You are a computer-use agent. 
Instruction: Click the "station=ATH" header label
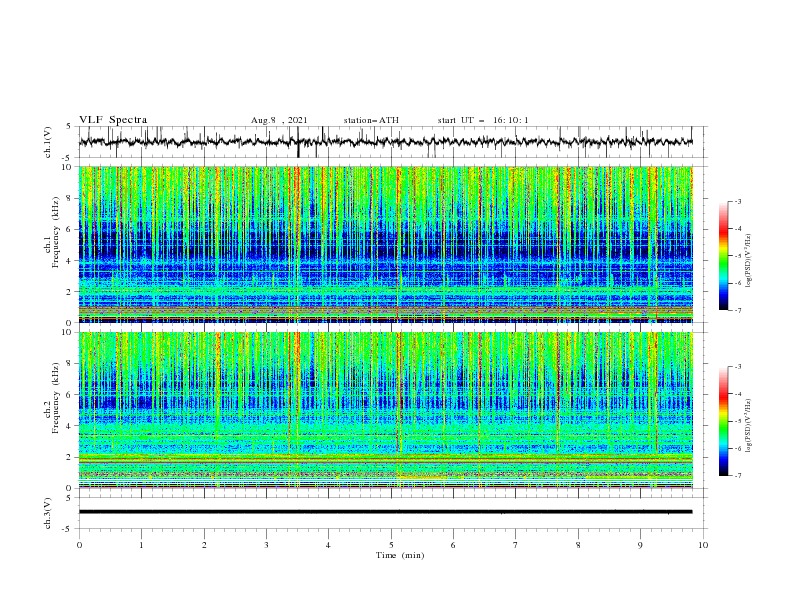click(371, 120)
